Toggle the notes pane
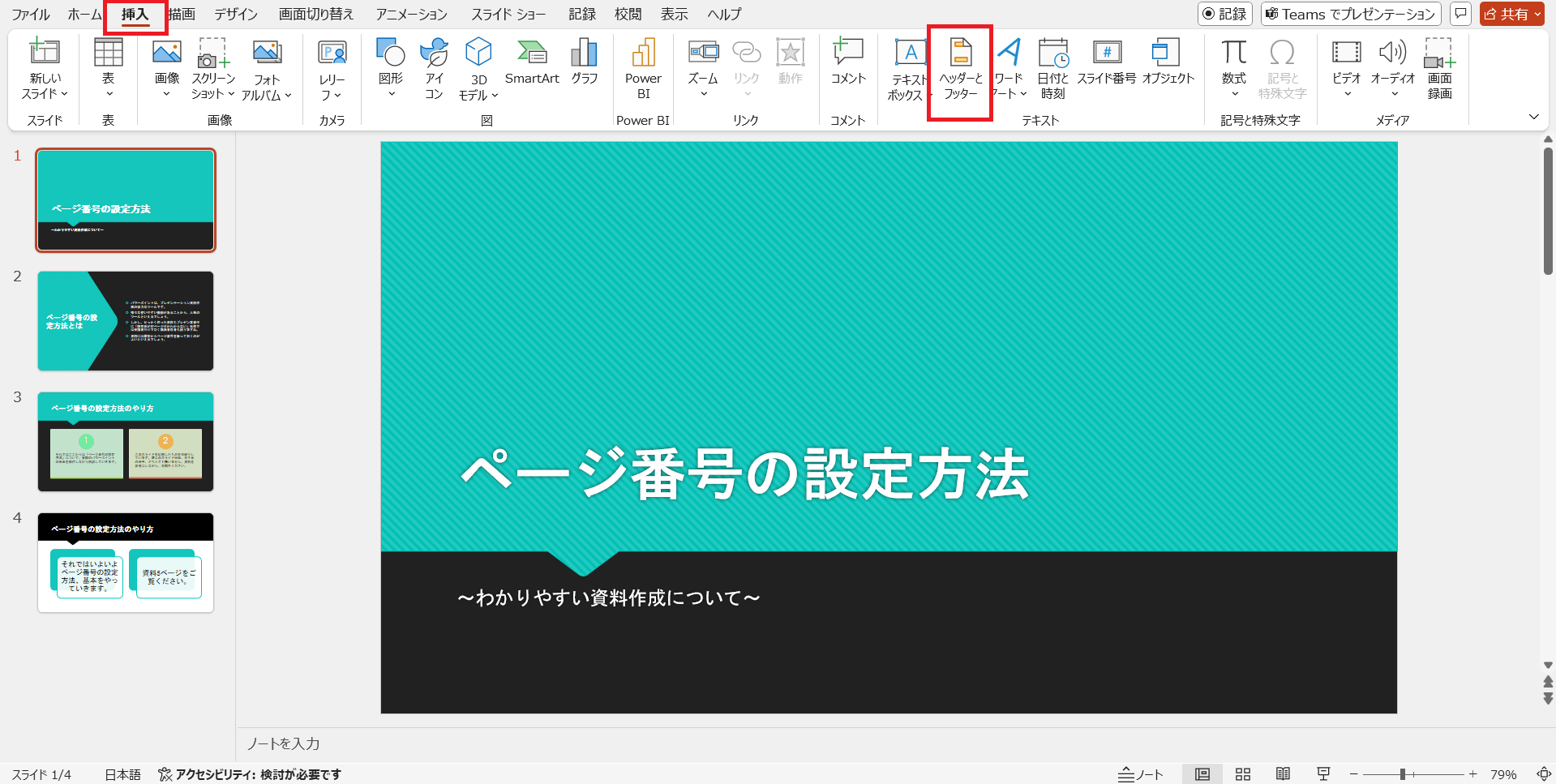The width and height of the screenshot is (1556, 784). pyautogui.click(x=1138, y=773)
